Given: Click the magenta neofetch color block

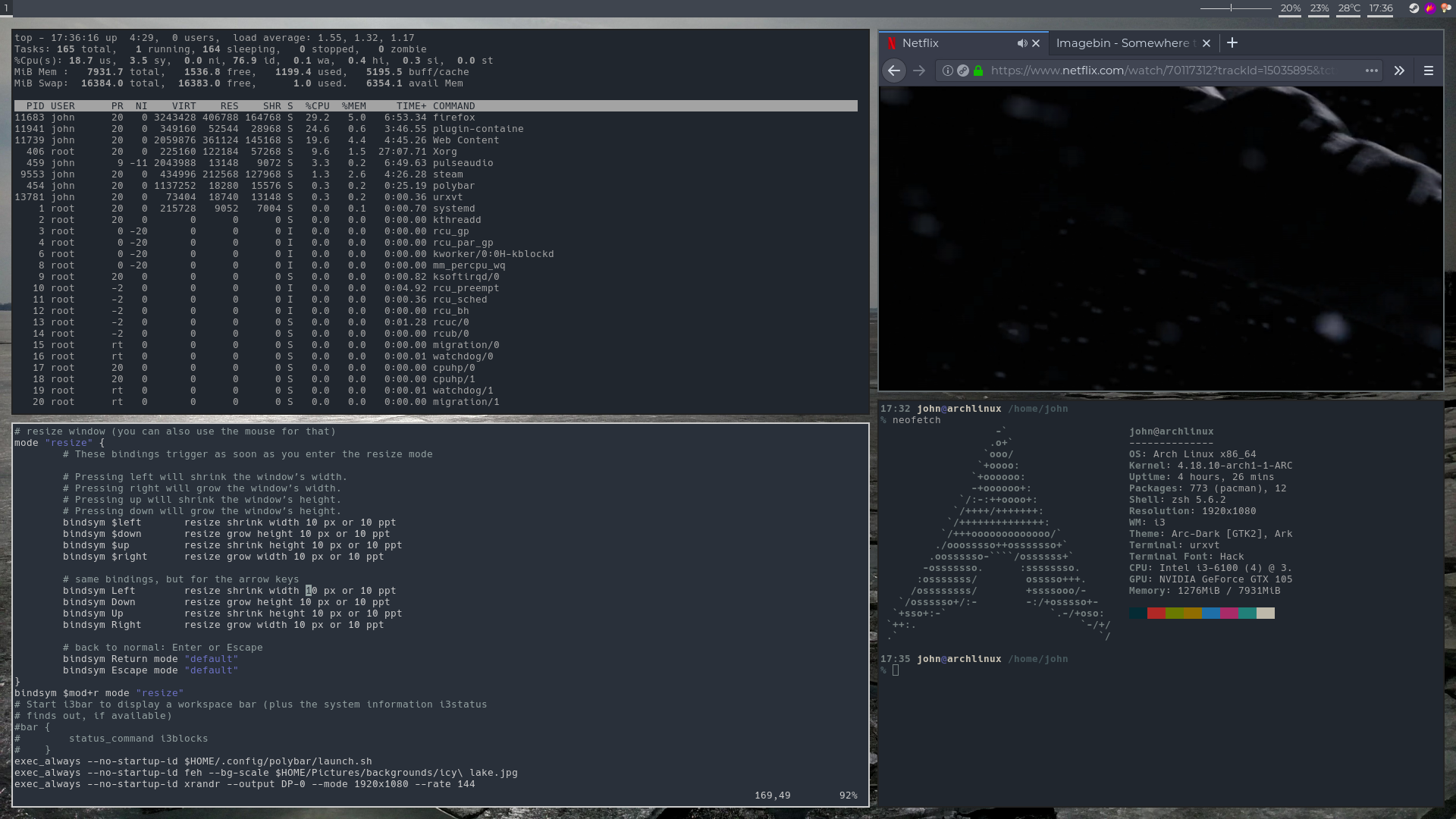Looking at the screenshot, I should pos(1229,613).
